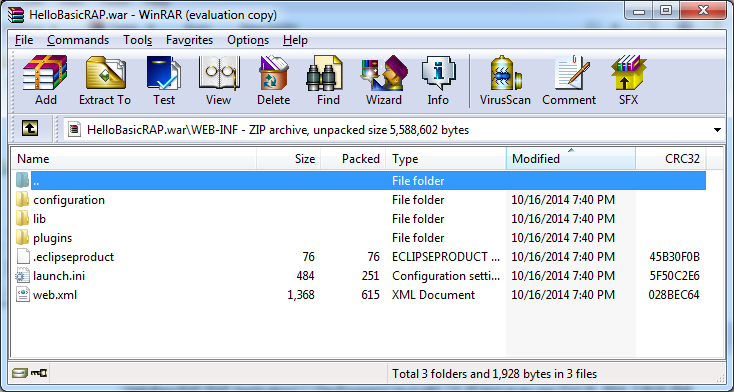
Task: Select the 'launch.ini' file name
Action: pos(59,276)
